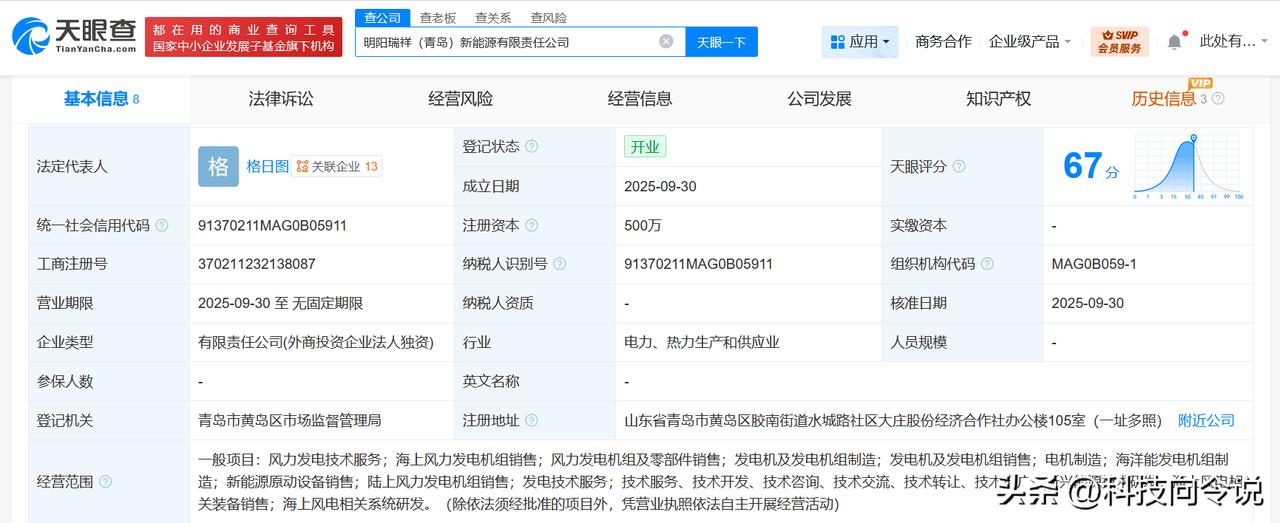Switch to the 经营风险 tab
Viewport: 1280px width, 523px height.
point(461,99)
